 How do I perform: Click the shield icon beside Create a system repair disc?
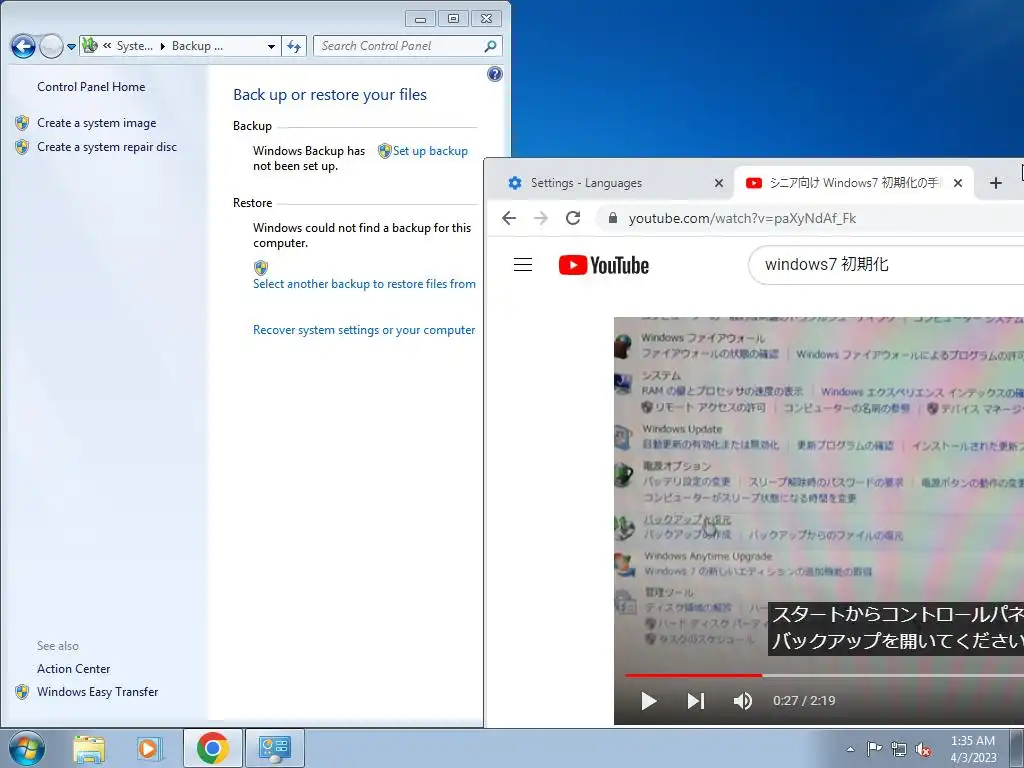click(22, 147)
